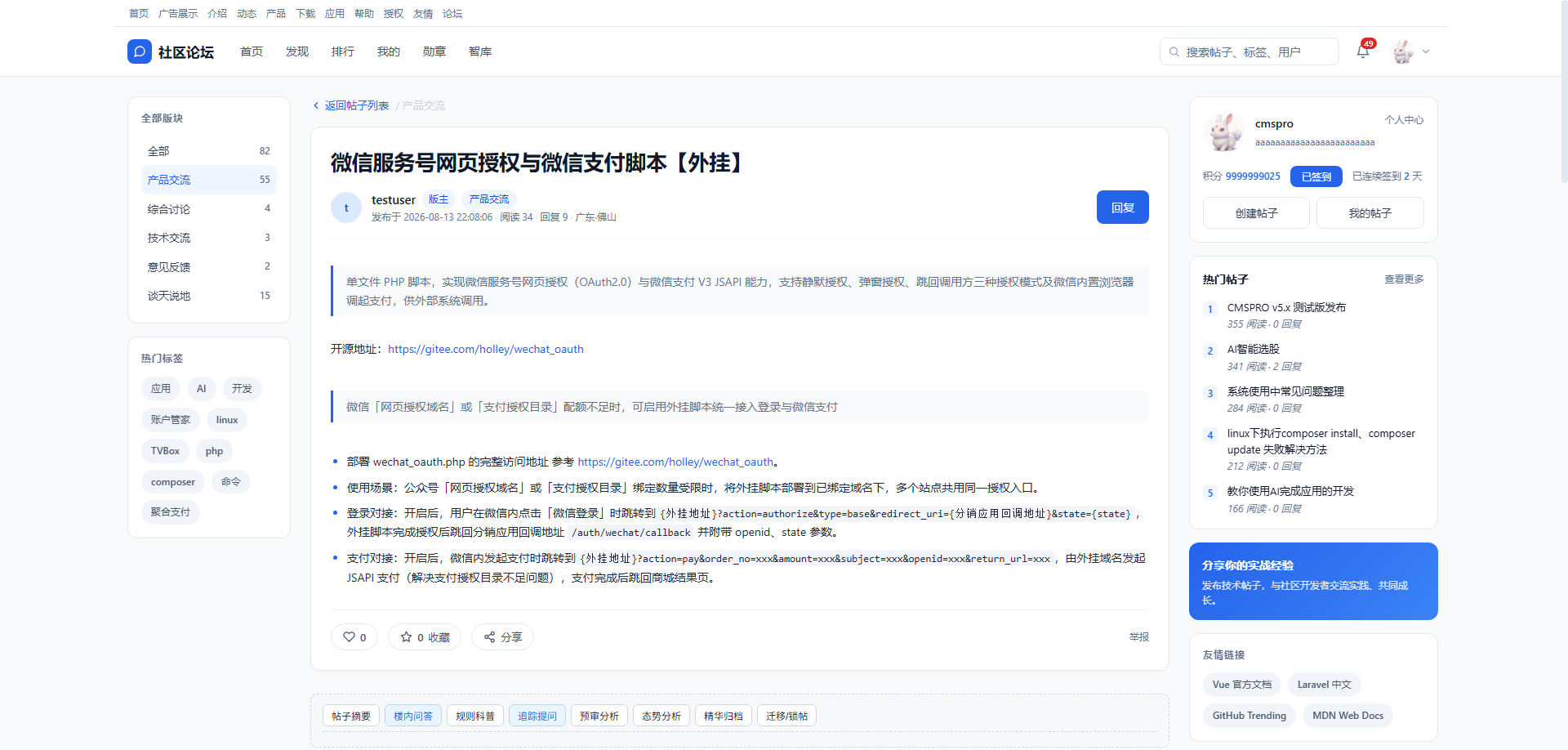Screen dimensions: 1568x750
Task: Click the 应用 hot tag
Action: pyautogui.click(x=161, y=389)
